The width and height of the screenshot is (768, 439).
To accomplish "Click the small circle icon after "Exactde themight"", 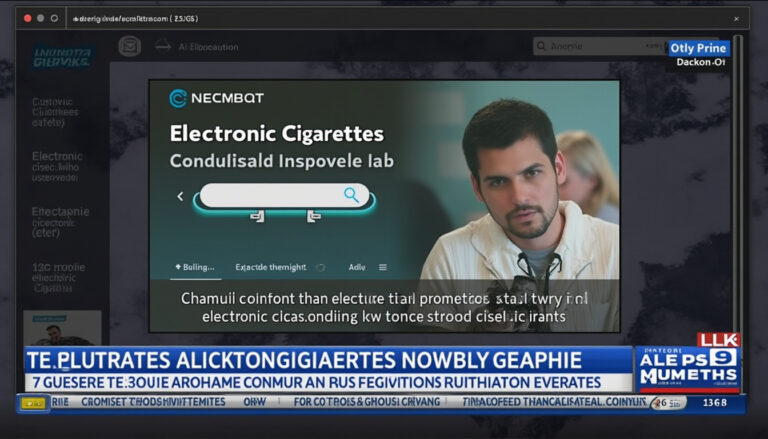I will coord(321,267).
